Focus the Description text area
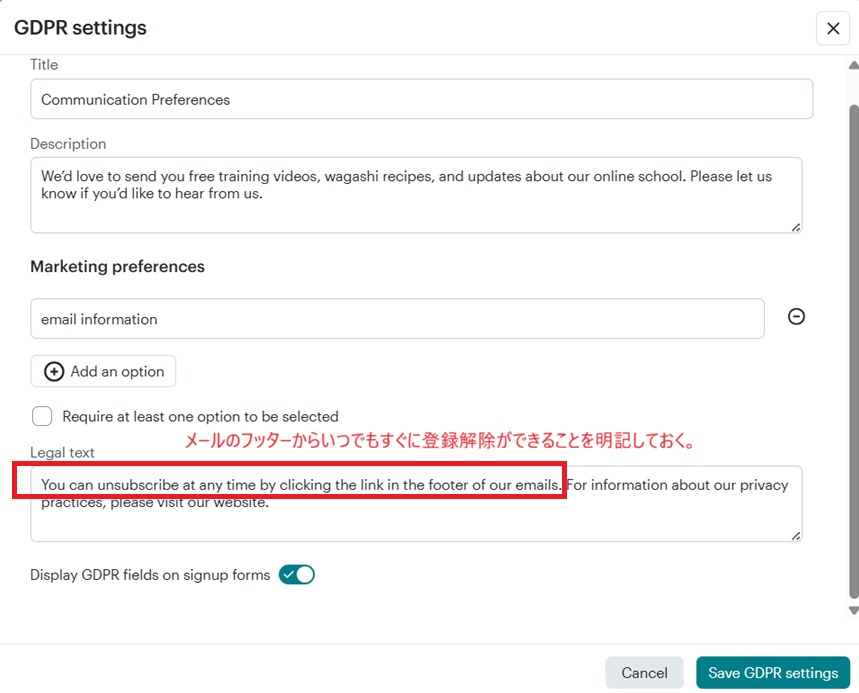Screen dimensions: 859x693 point(415,195)
